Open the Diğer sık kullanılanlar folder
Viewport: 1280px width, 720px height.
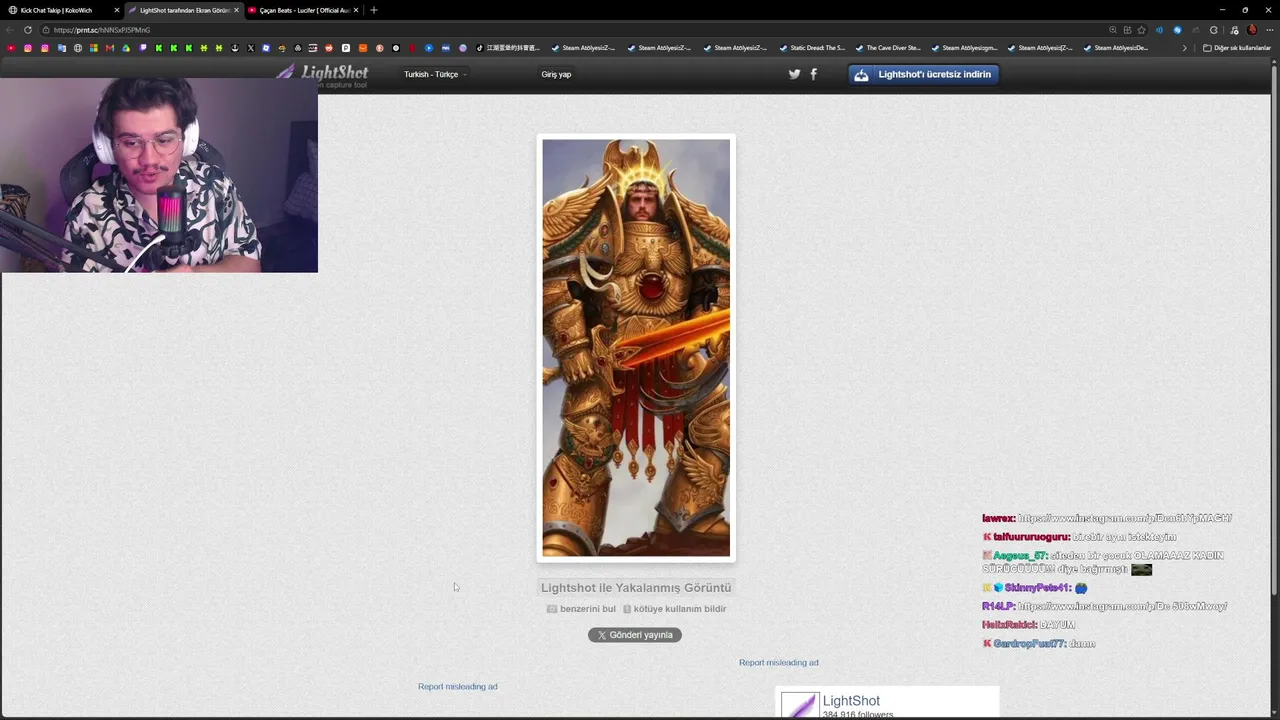(x=1237, y=48)
